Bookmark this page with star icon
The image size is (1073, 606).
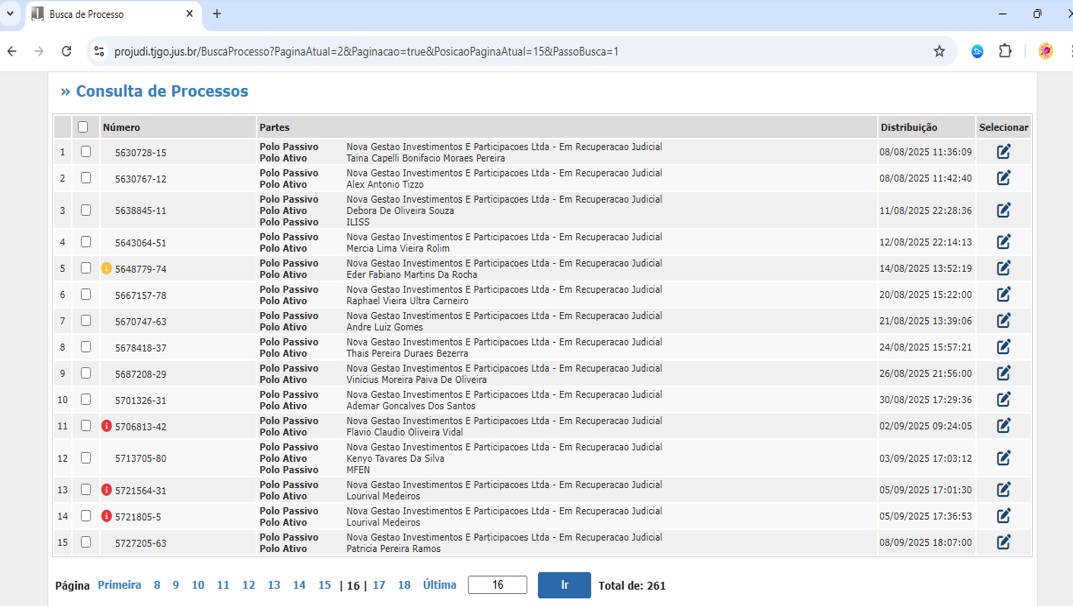(x=939, y=51)
